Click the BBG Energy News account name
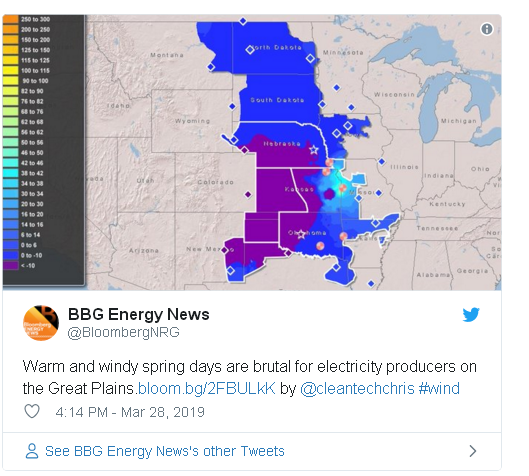The image size is (529, 476). (x=139, y=314)
